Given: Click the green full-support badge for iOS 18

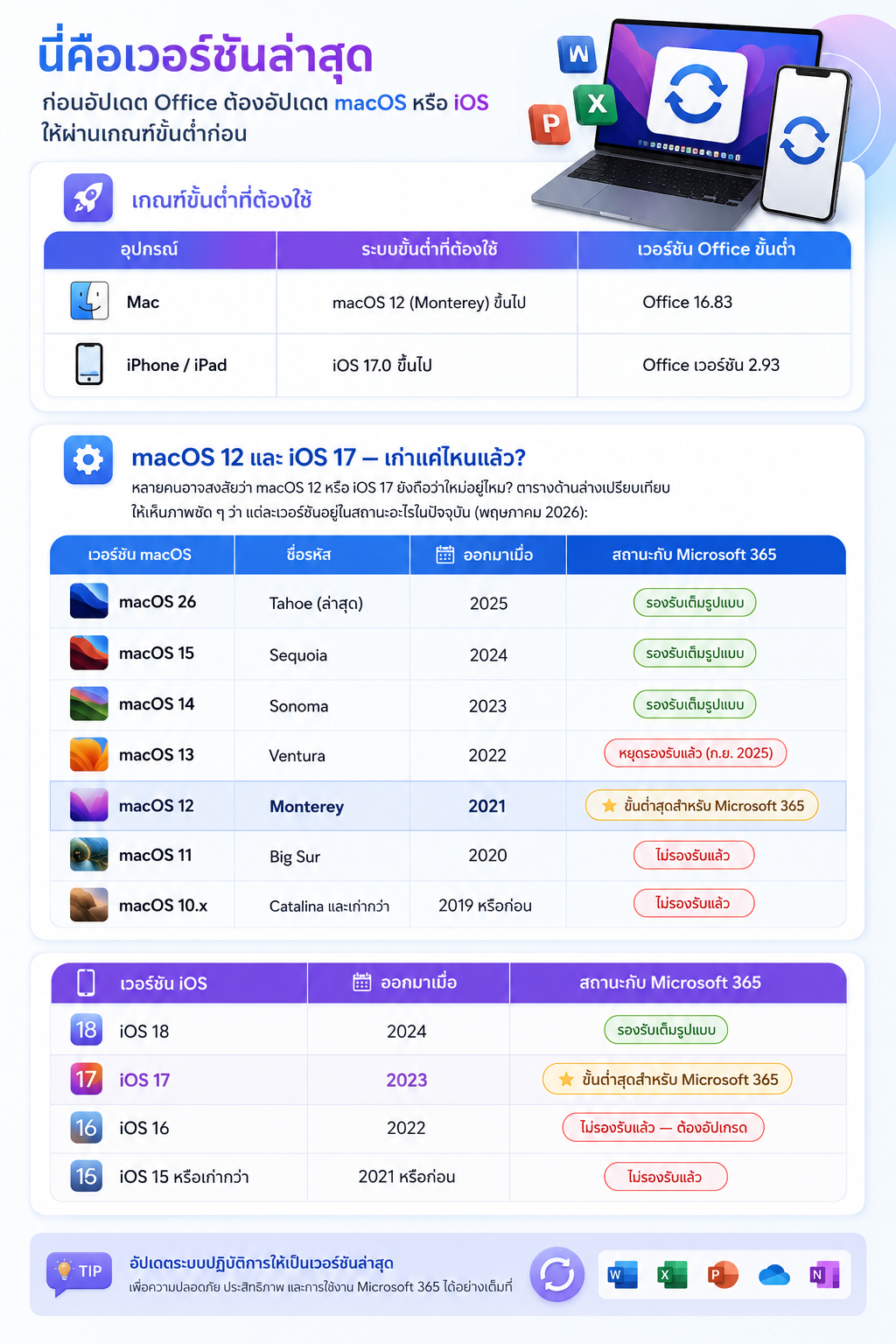Looking at the screenshot, I should click(x=666, y=1030).
